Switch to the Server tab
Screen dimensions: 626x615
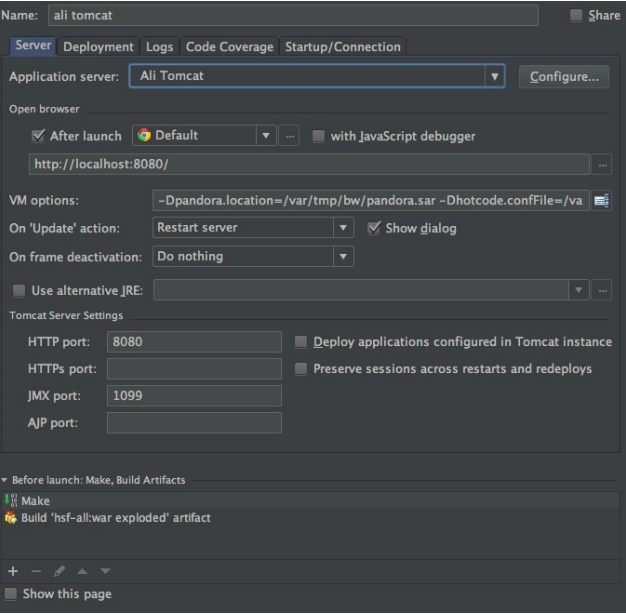(x=33, y=46)
